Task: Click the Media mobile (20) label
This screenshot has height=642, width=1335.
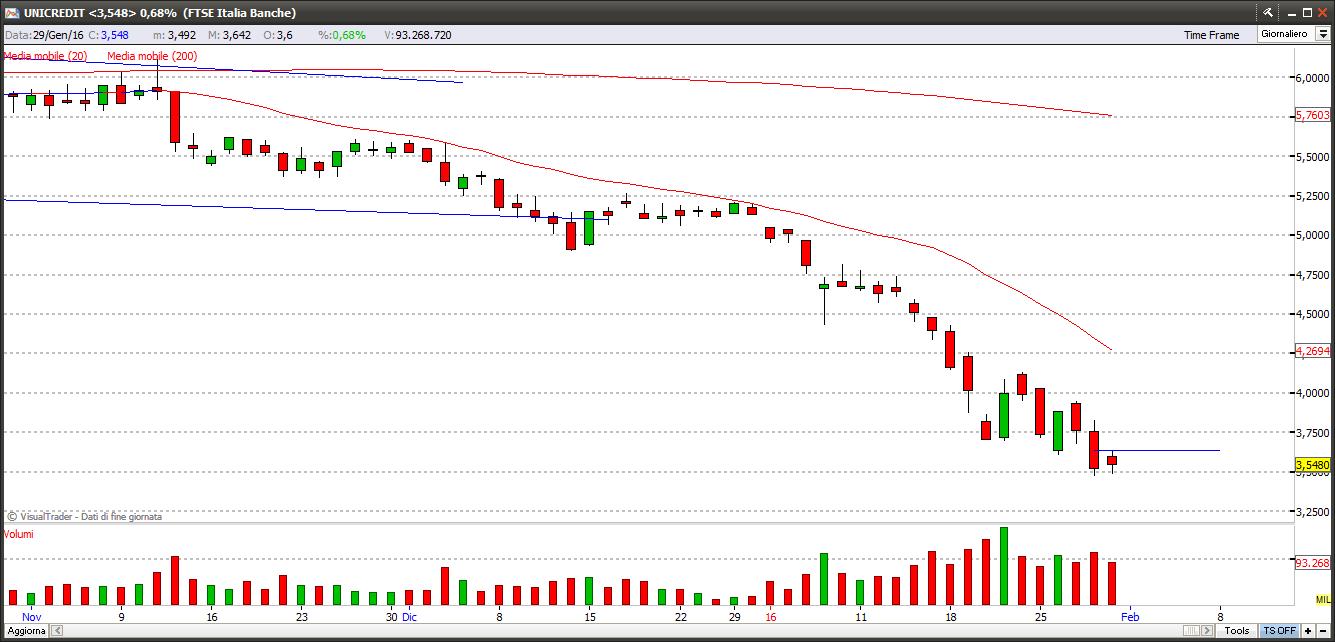Action: [46, 56]
